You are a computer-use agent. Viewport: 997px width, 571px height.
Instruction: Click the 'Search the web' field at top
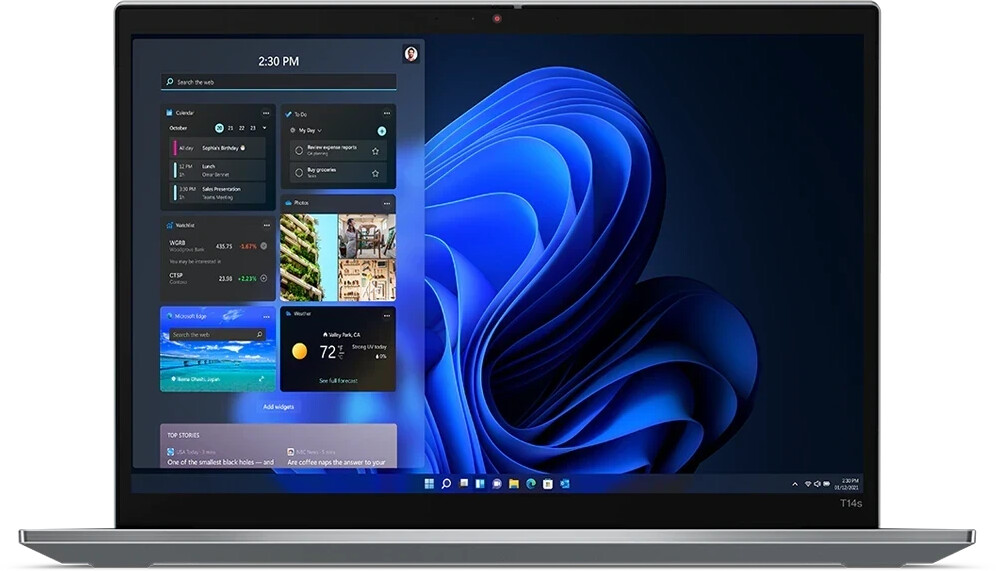tap(278, 82)
